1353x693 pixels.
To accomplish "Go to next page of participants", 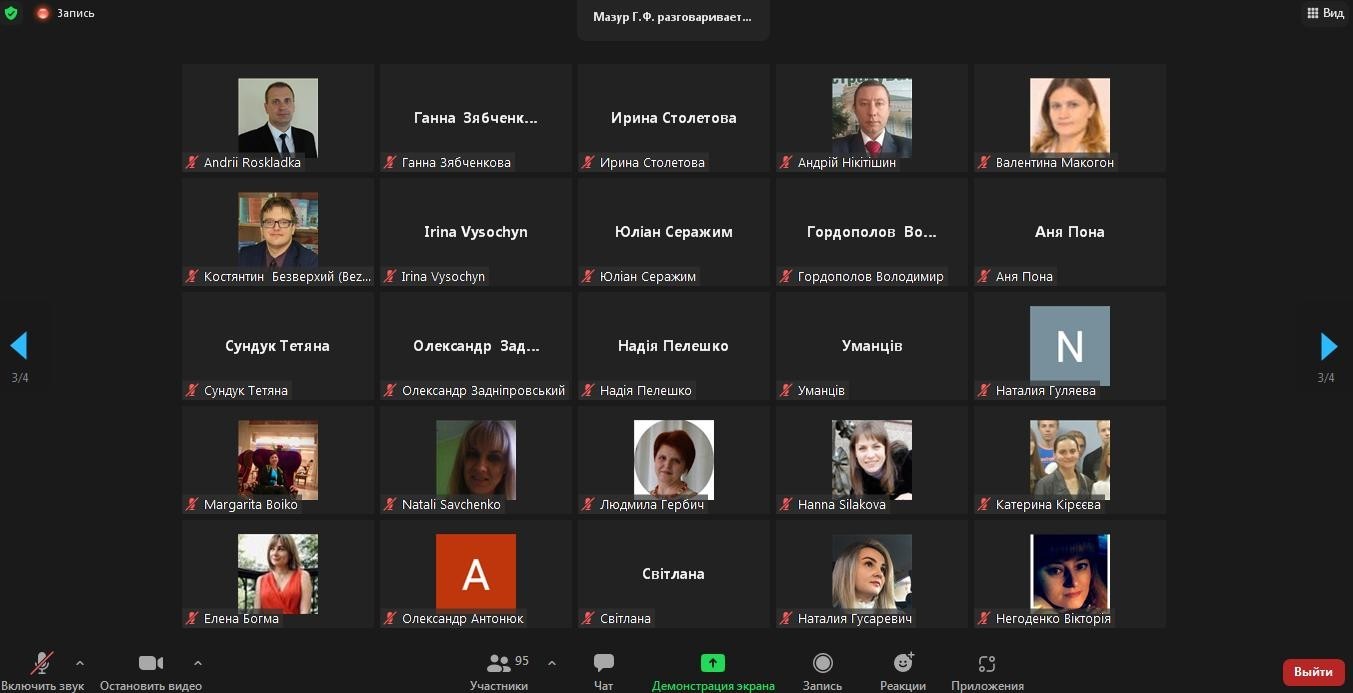I will coord(1328,346).
